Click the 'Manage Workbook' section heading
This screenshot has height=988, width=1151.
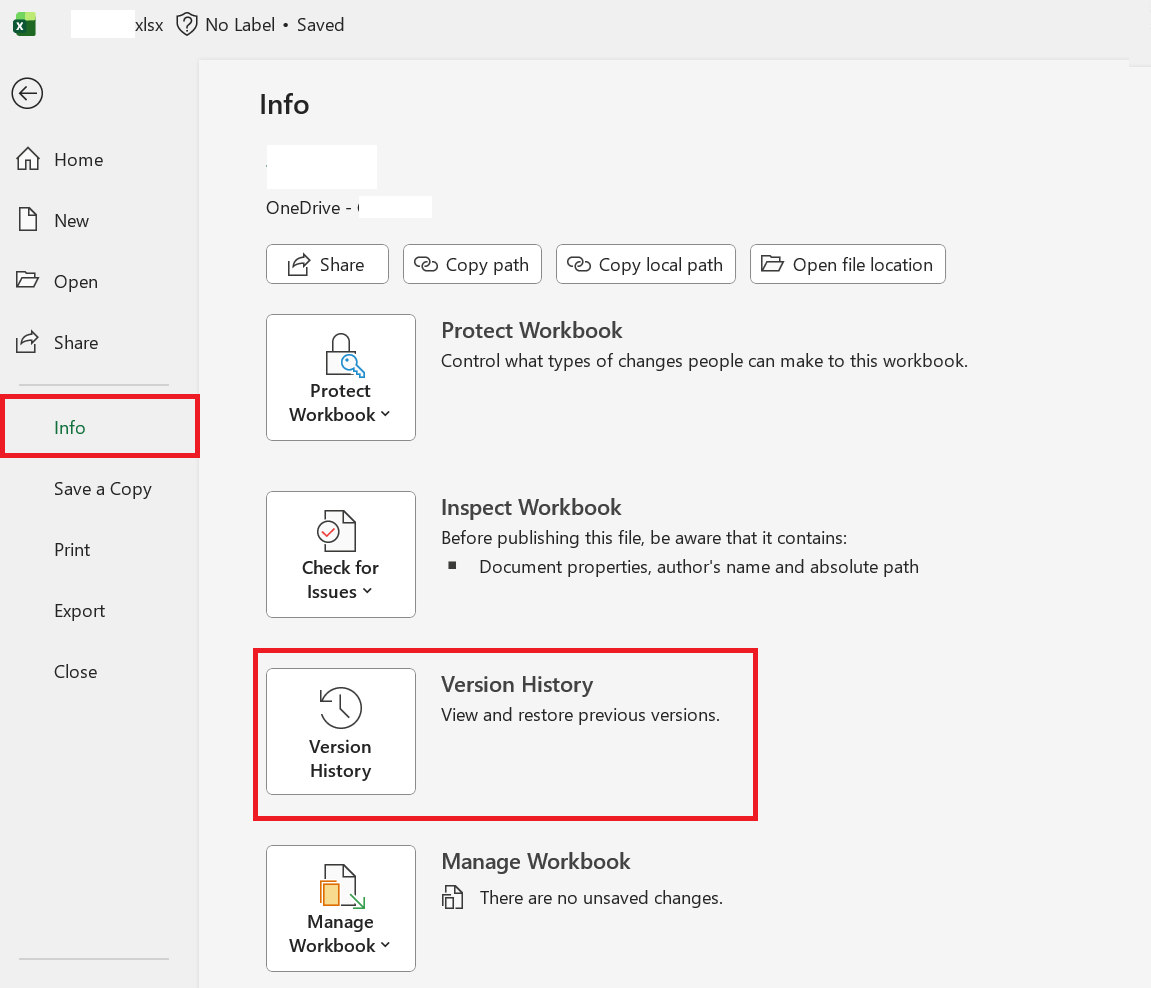pos(536,861)
